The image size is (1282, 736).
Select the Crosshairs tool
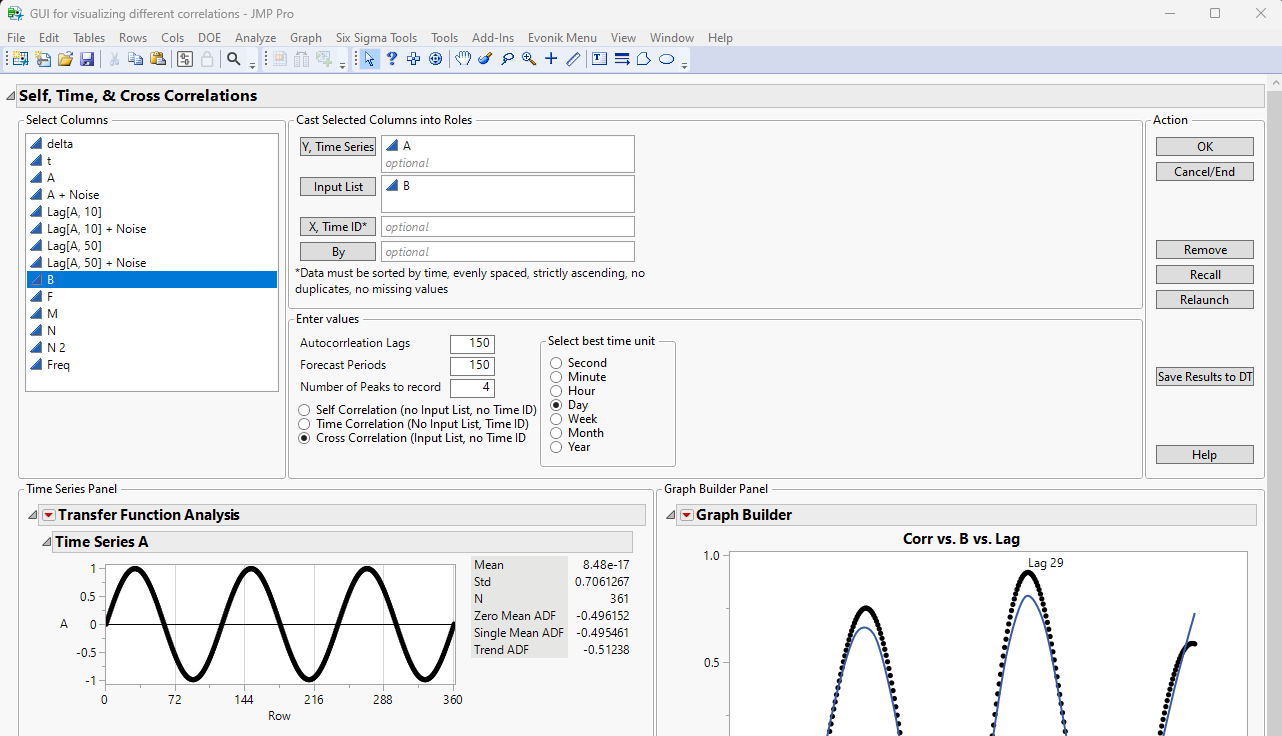coord(550,58)
